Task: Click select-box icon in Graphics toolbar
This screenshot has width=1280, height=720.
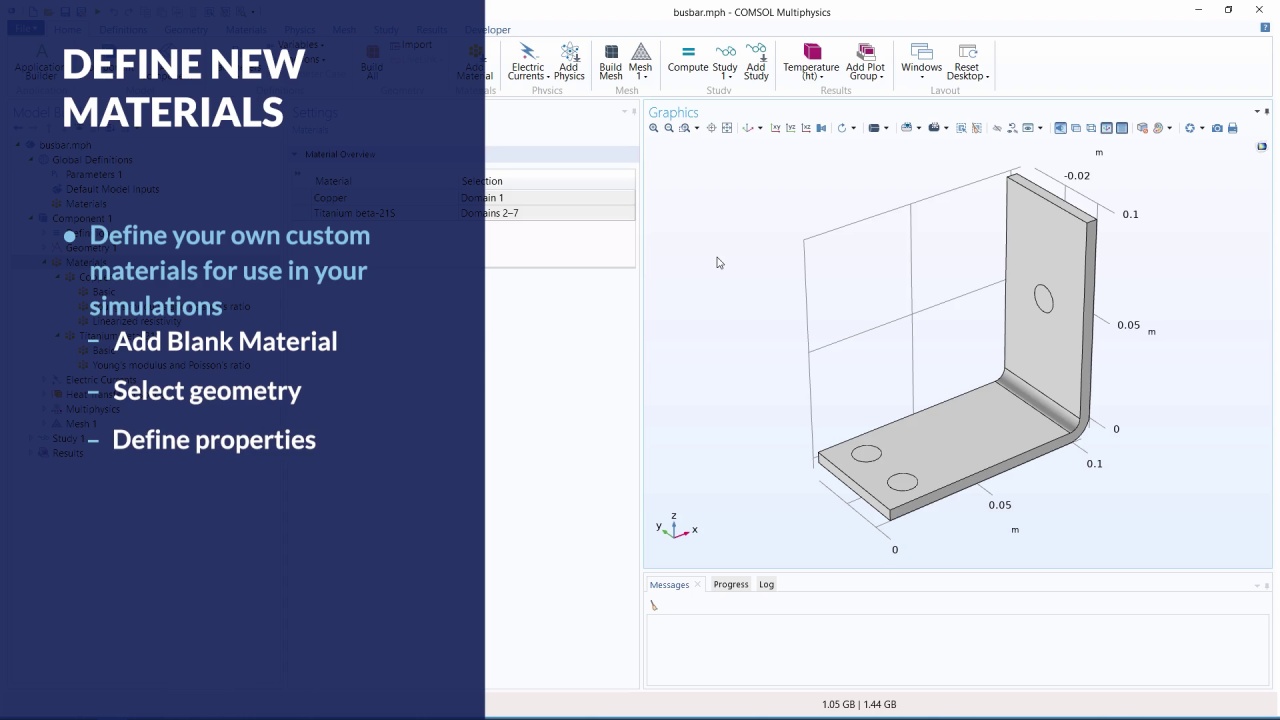Action: click(x=961, y=128)
